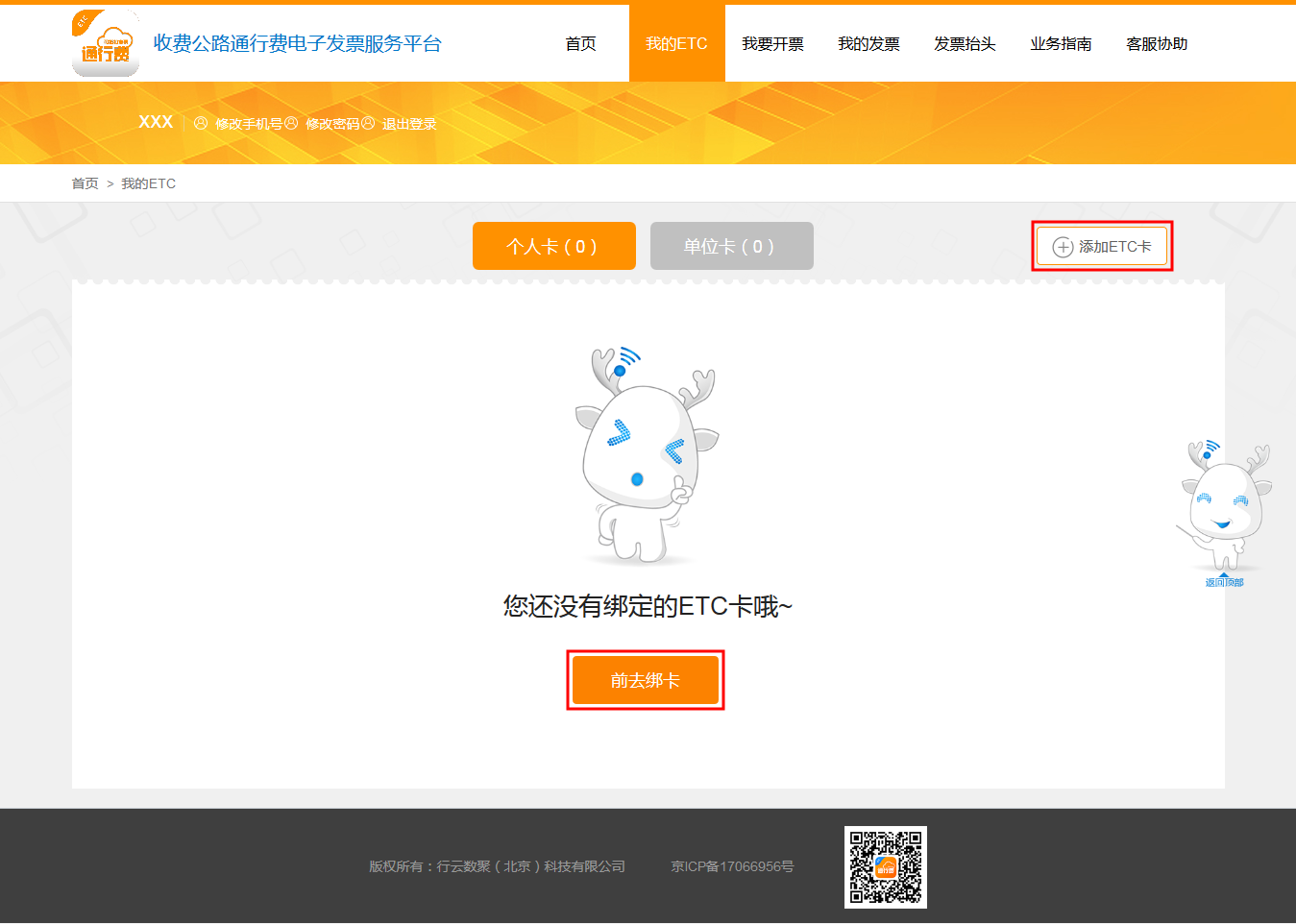The width and height of the screenshot is (1296, 924).
Task: Go to 我要开票 in the navigation
Action: click(772, 43)
